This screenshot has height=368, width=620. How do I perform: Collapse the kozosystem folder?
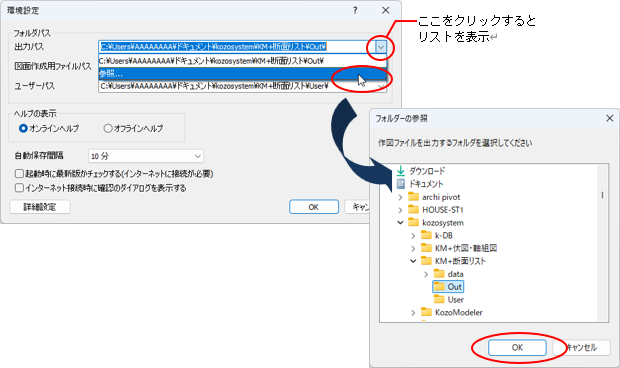[x=400, y=223]
